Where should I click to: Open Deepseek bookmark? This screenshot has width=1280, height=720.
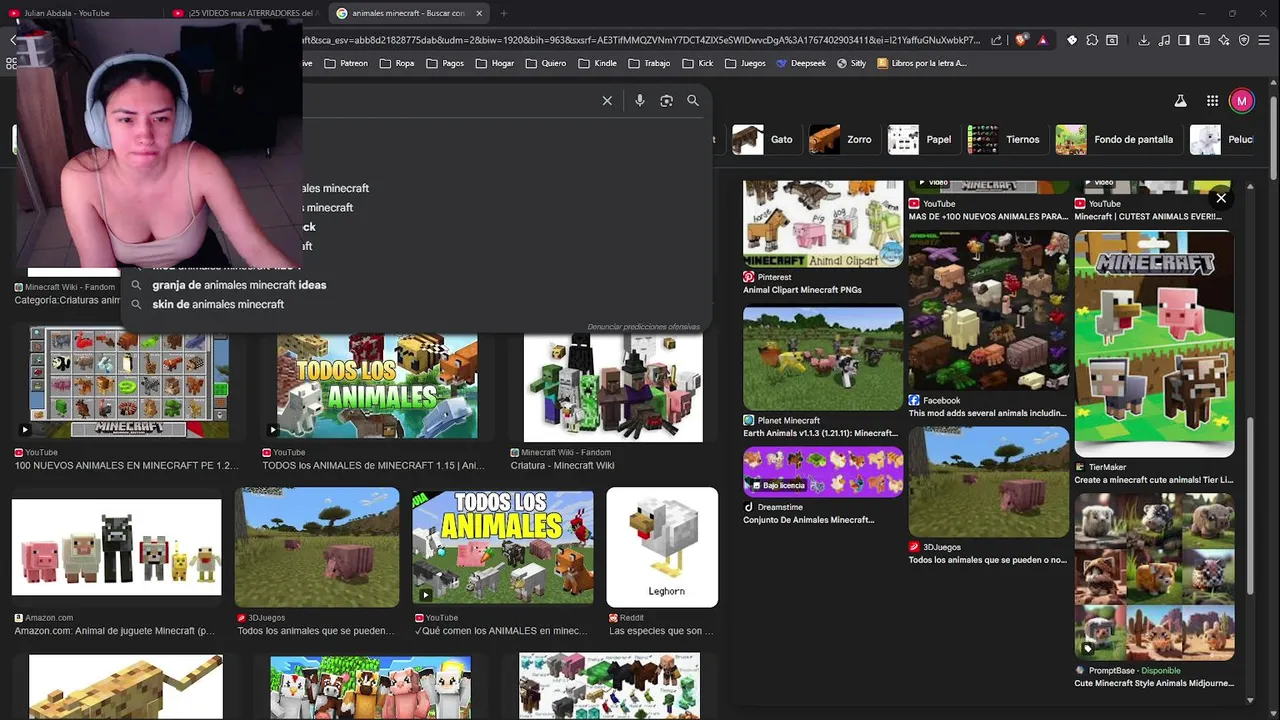coord(801,63)
